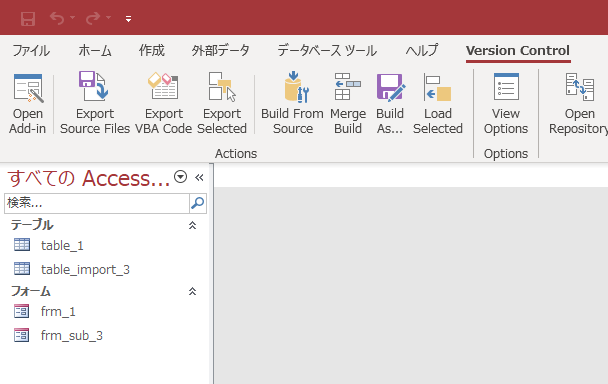Run Export Source Files
Viewport: 608px width, 384px height.
[95, 102]
